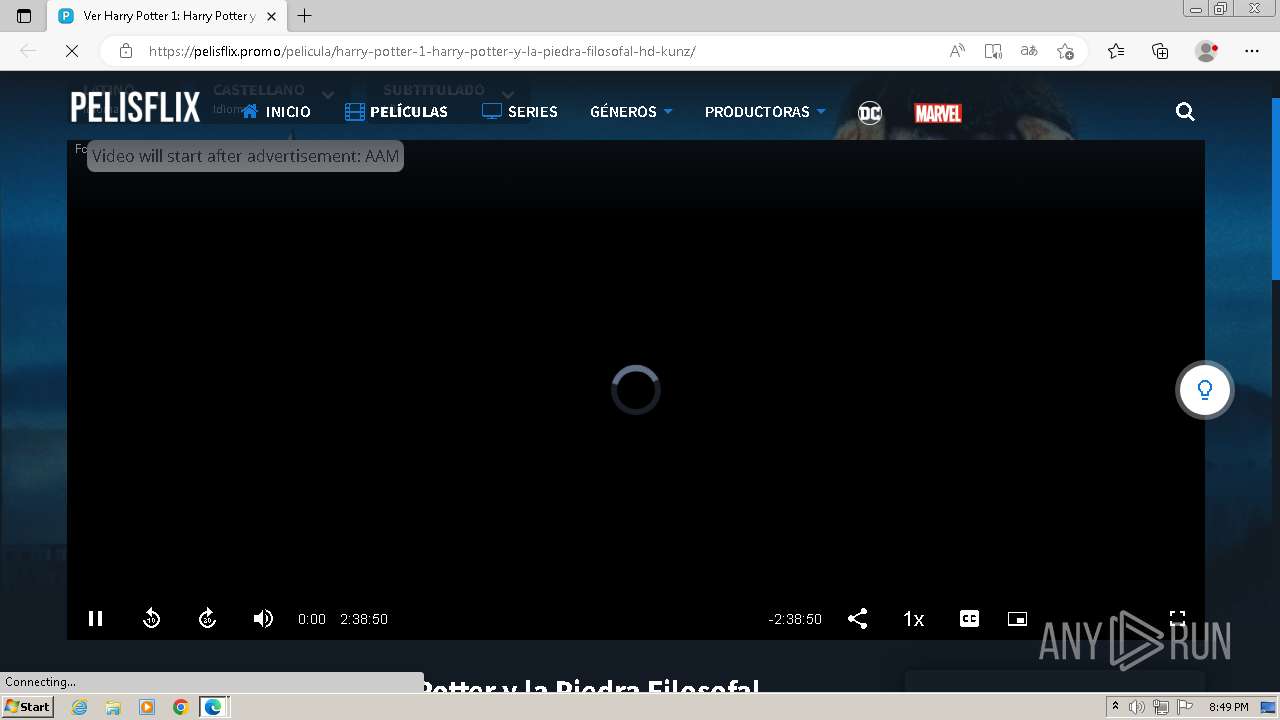View site information lock icon
Viewport: 1280px width, 720px height.
[125, 51]
